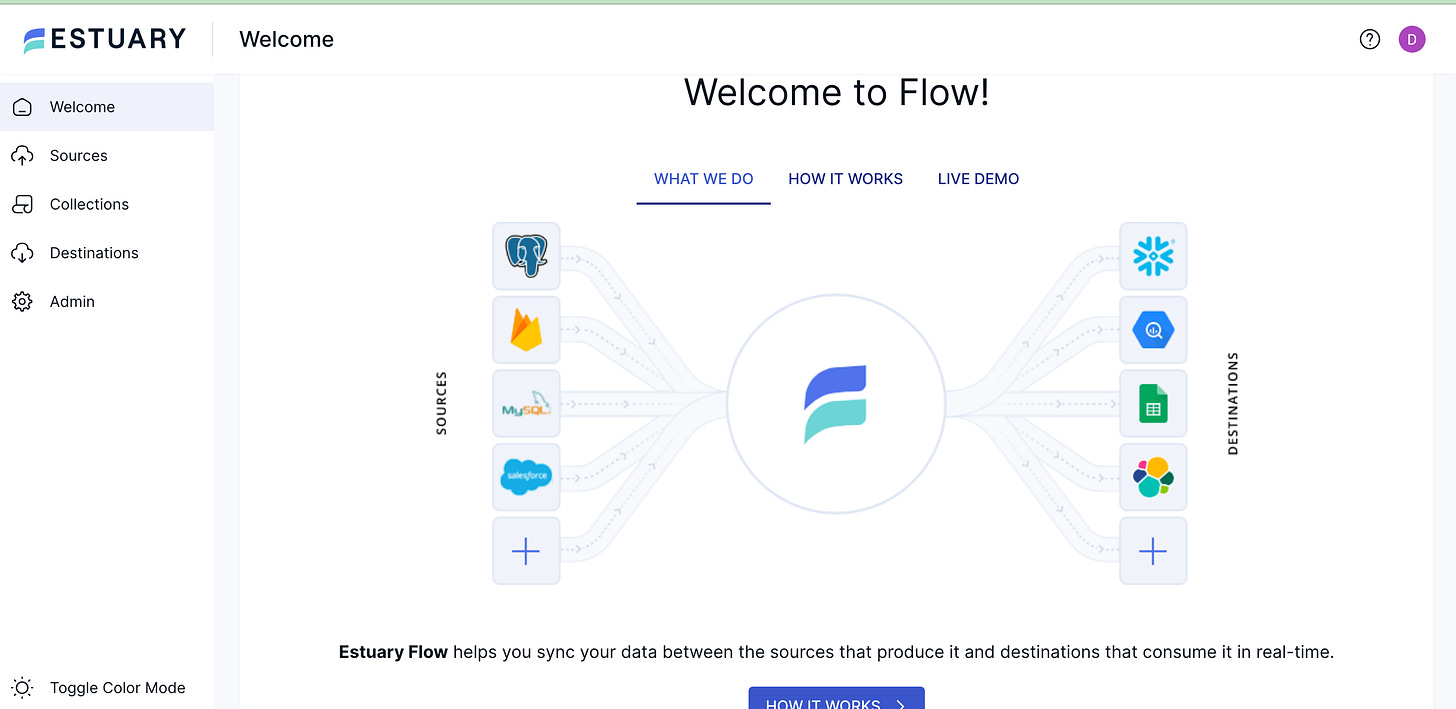The height and width of the screenshot is (709, 1456).
Task: Open Sources in the sidebar
Action: [107, 156]
